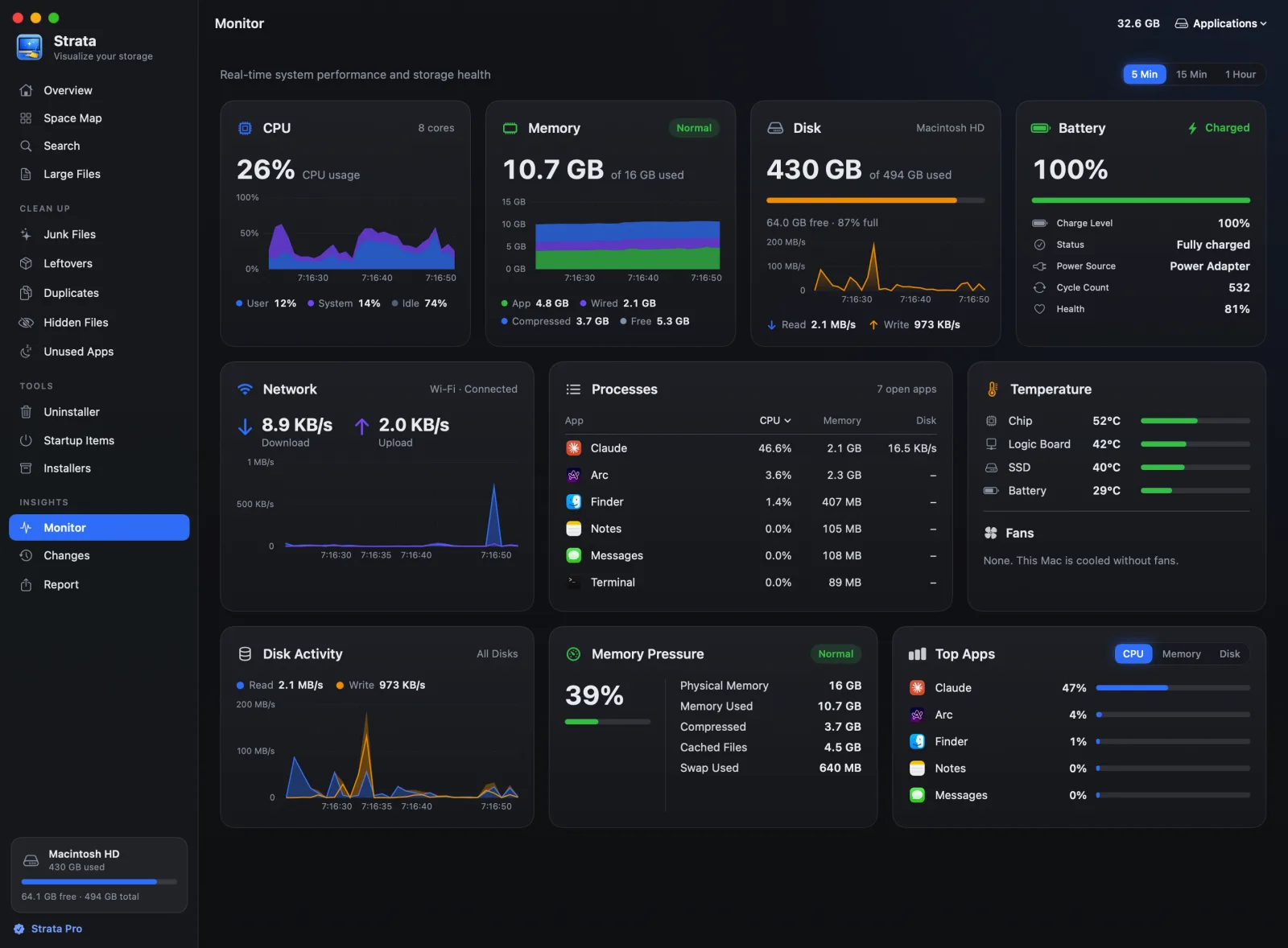The width and height of the screenshot is (1288, 948).
Task: Select Memory segment in Top Apps
Action: pos(1181,653)
